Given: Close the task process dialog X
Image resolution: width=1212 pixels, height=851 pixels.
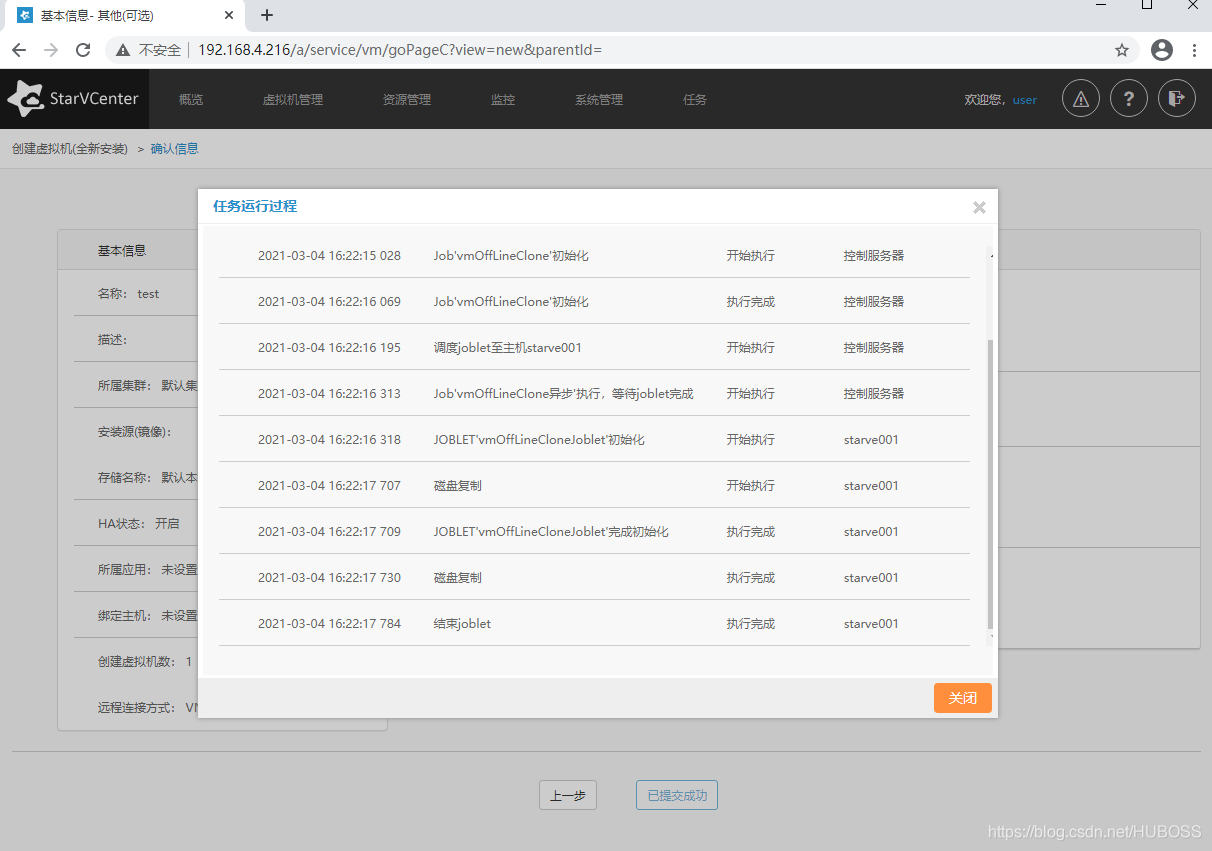Looking at the screenshot, I should [x=979, y=207].
